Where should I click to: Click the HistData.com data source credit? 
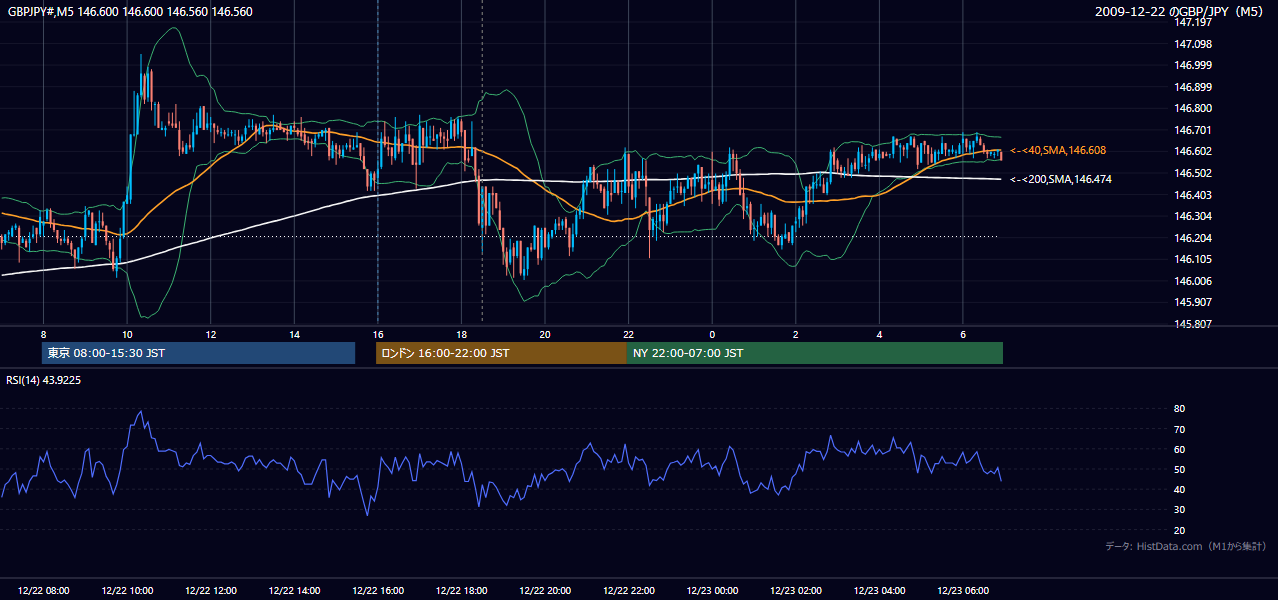[1186, 546]
